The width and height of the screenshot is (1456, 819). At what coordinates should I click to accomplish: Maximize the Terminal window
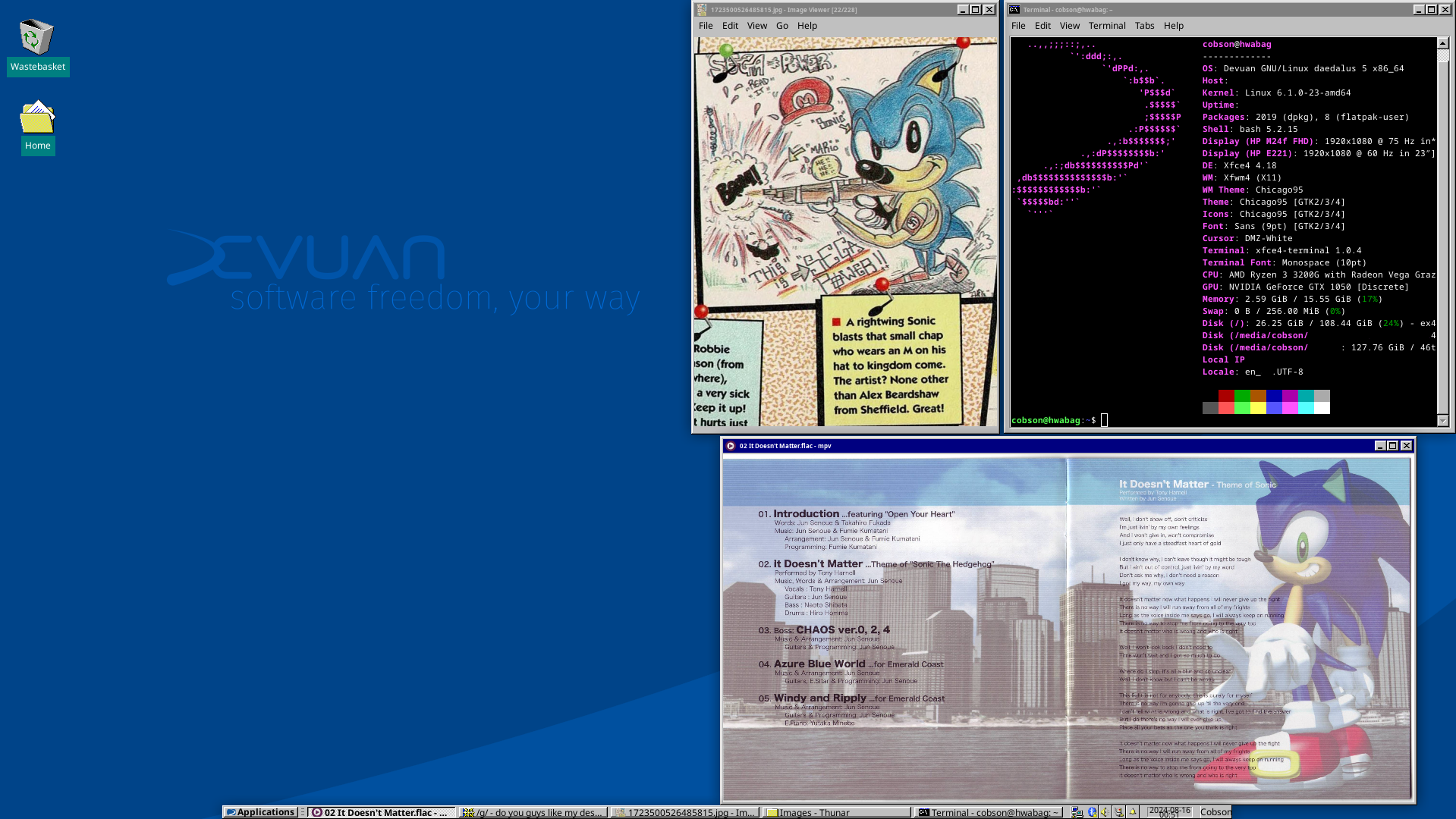click(x=1431, y=10)
